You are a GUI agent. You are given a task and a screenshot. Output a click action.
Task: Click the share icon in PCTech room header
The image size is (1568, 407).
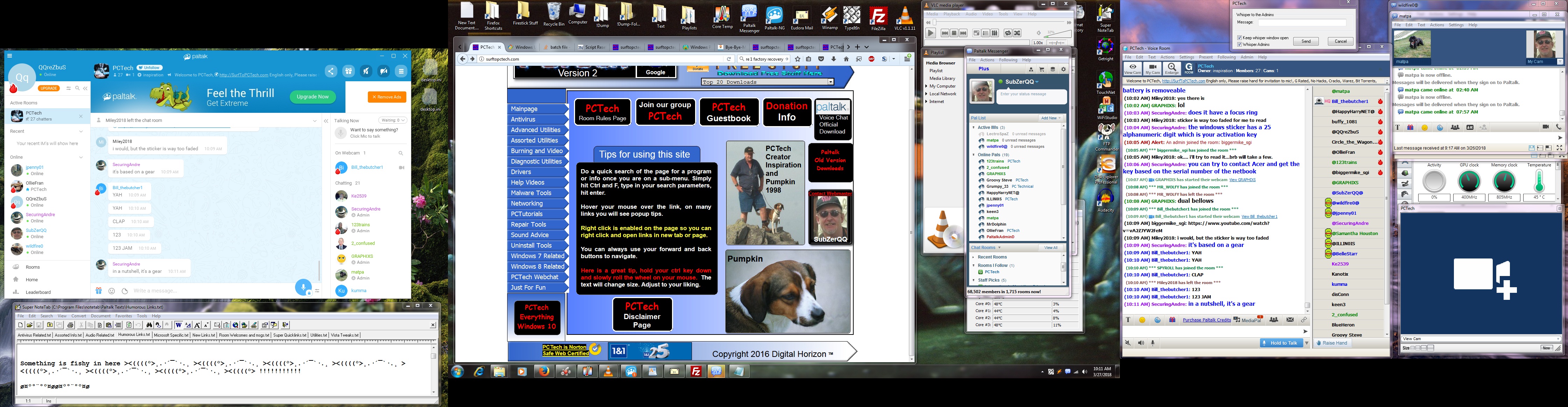[330, 71]
